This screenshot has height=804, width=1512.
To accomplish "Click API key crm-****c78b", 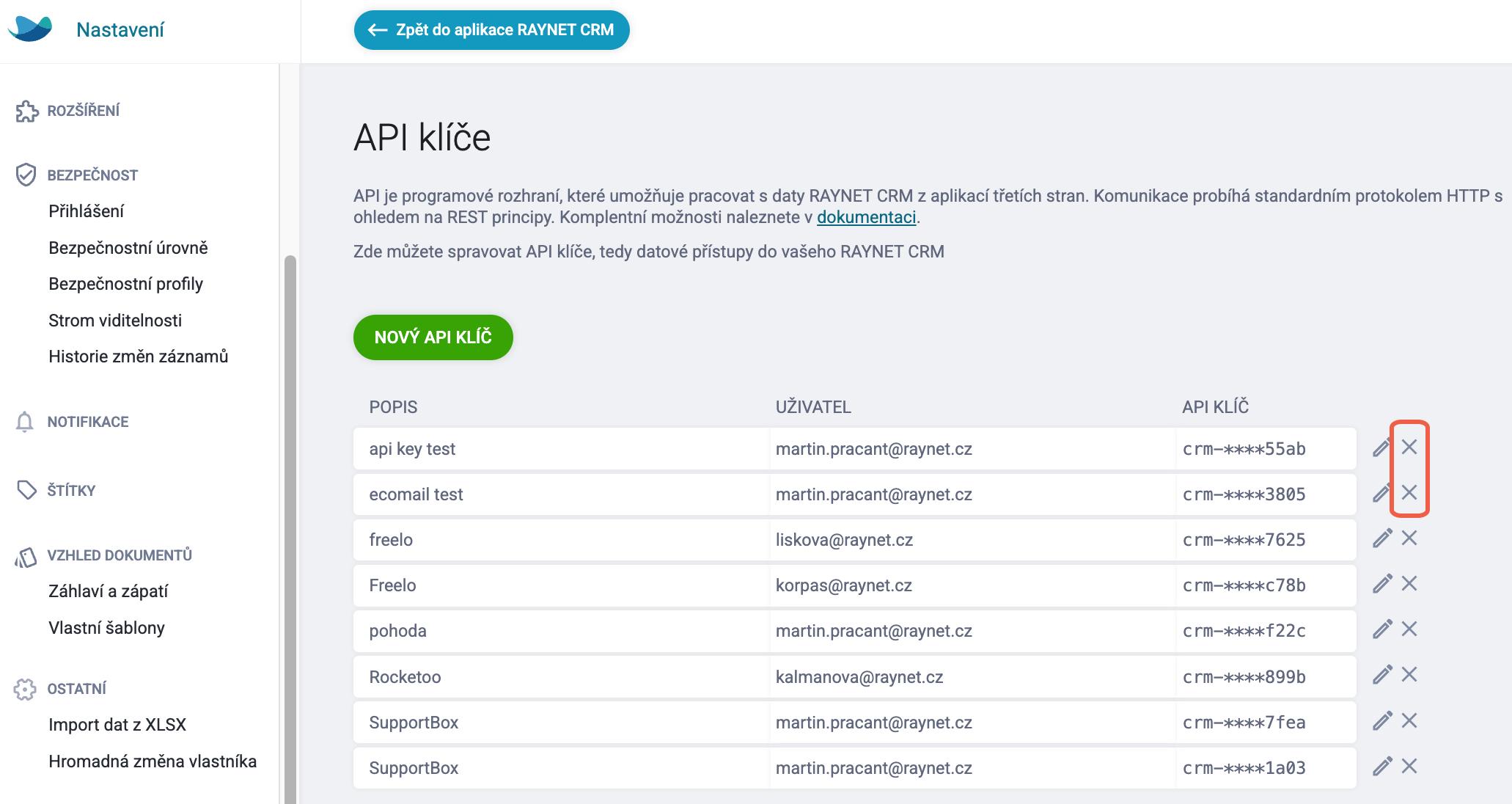I will point(1244,585).
